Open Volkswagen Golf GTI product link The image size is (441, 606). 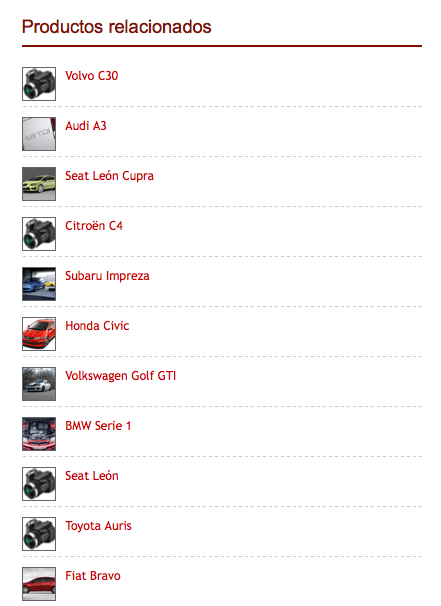click(121, 376)
